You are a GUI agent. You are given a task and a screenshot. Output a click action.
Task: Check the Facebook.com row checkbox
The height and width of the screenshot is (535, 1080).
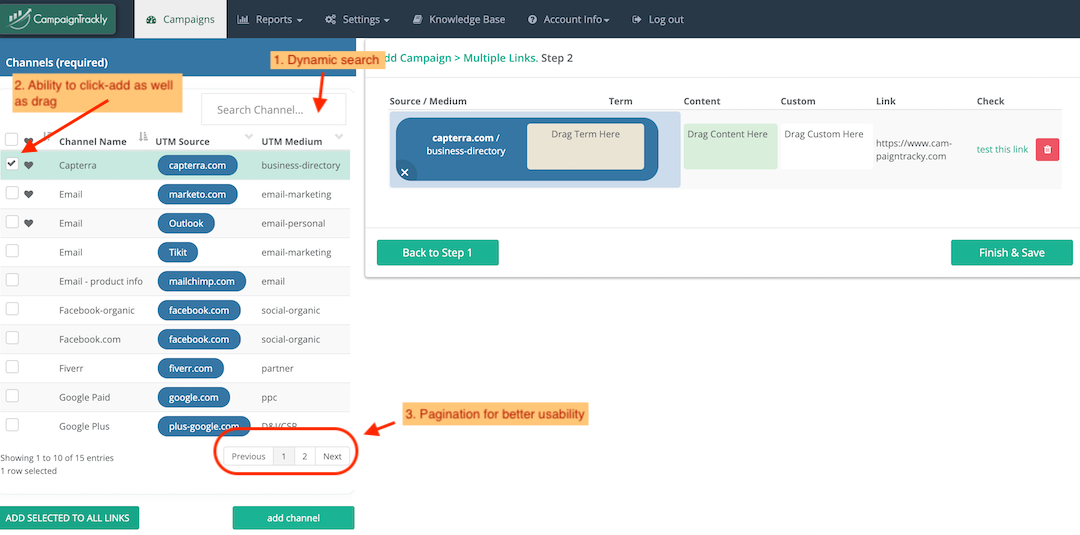(x=12, y=338)
